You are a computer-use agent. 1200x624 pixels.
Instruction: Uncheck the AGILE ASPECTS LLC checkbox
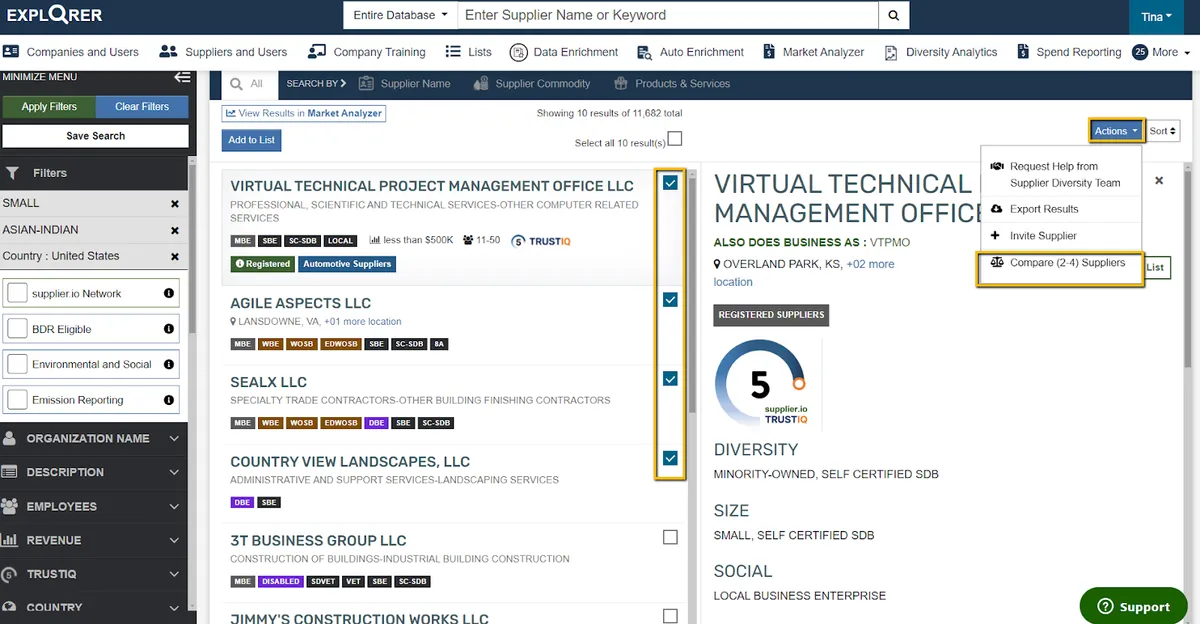[670, 300]
